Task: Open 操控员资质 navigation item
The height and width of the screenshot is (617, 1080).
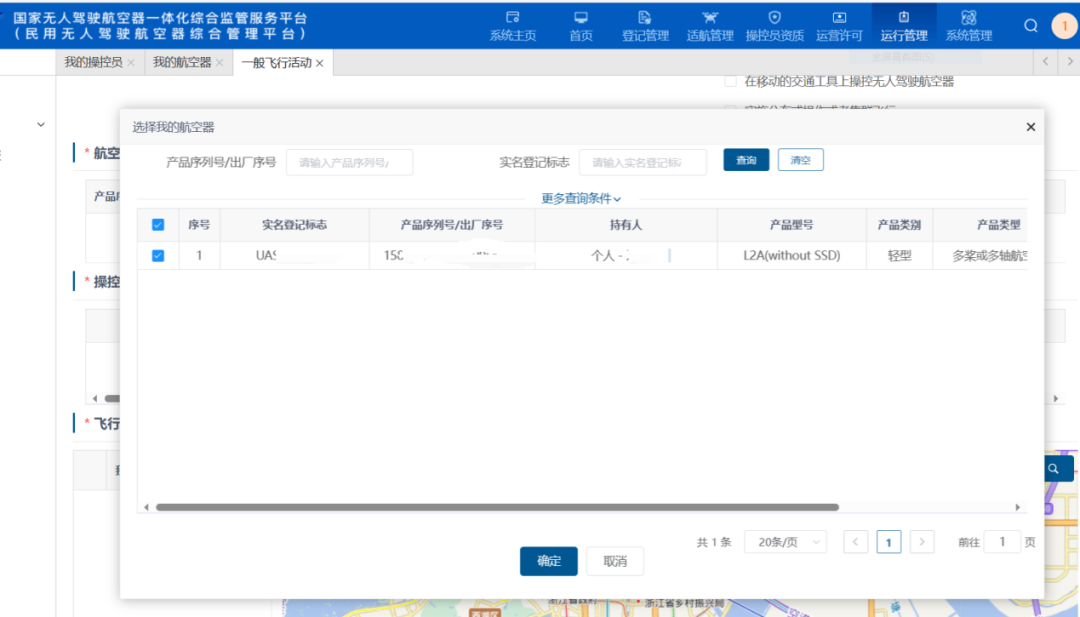Action: click(x=774, y=25)
